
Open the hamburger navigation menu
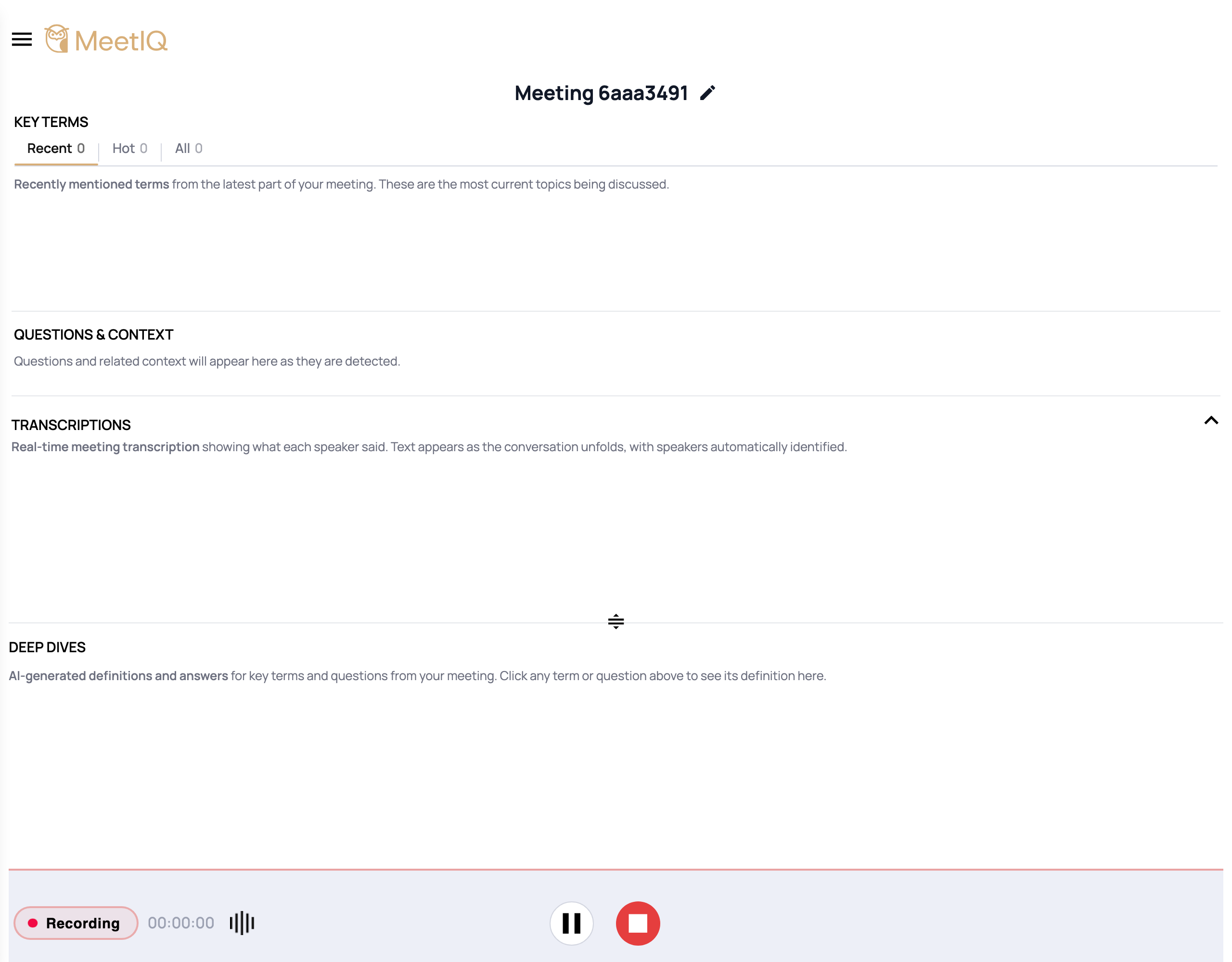tap(22, 39)
